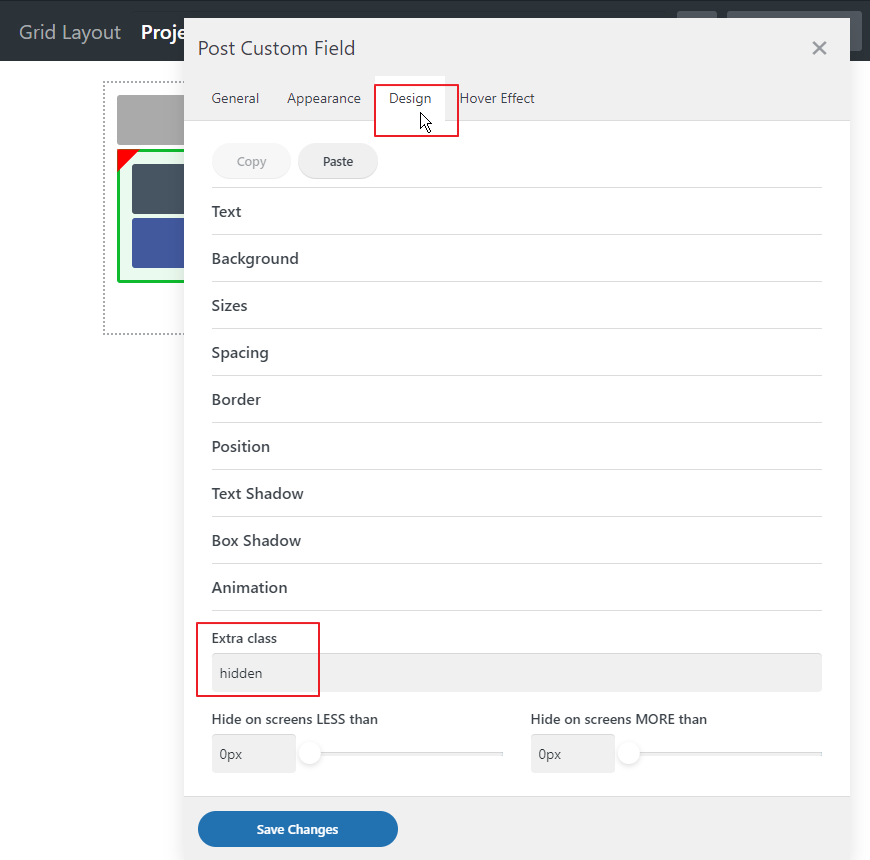This screenshot has height=860, width=870.
Task: Click the Hide on screens MORE than value field
Action: 573,754
